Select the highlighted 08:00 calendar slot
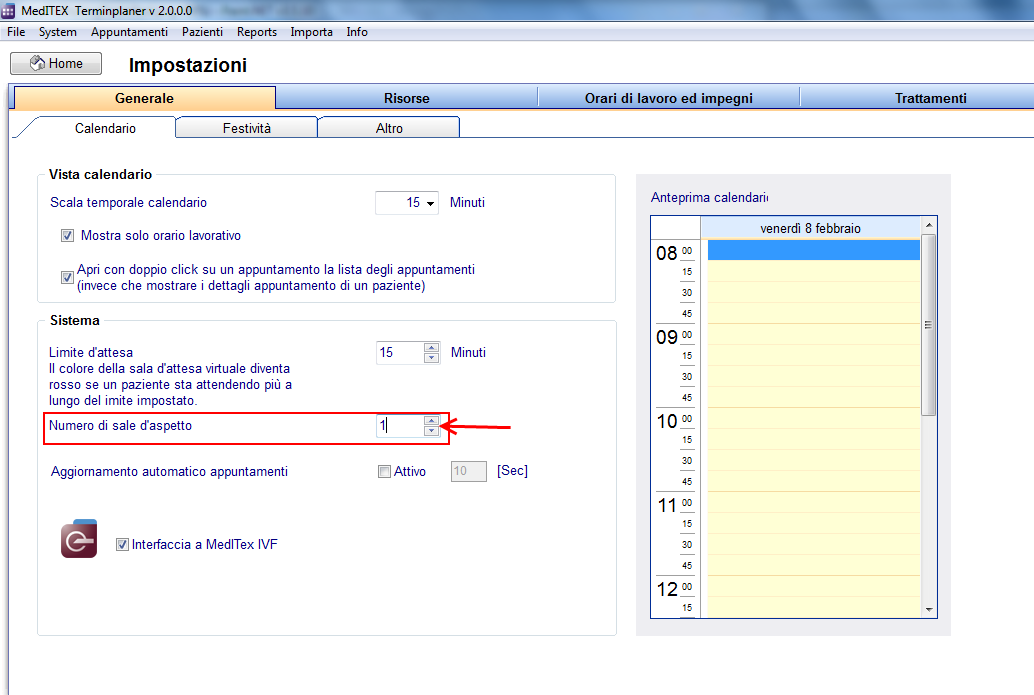 coord(814,250)
